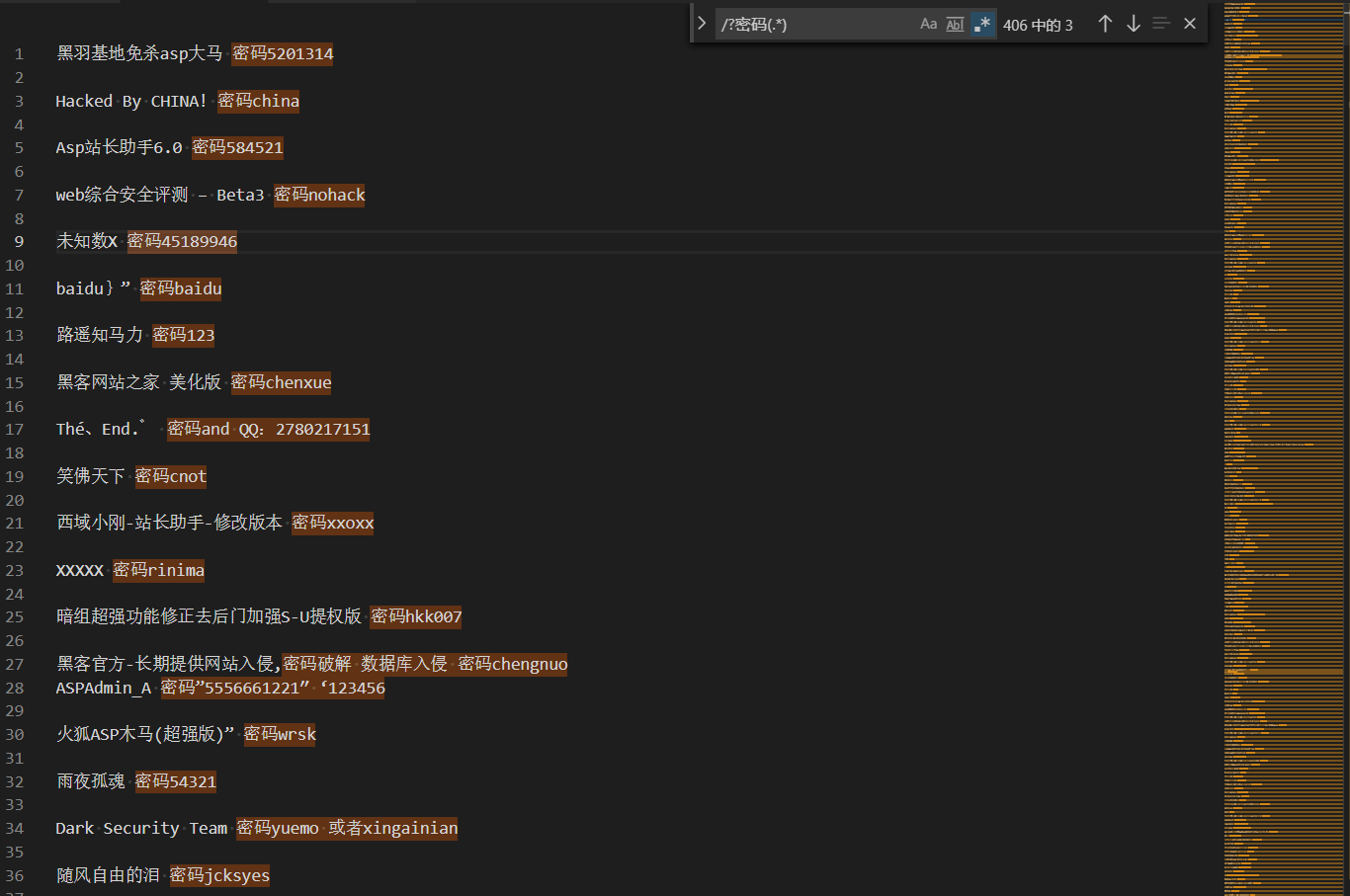The image size is (1350, 896).
Task: Click the minimap code overview
Action: tap(1285, 445)
